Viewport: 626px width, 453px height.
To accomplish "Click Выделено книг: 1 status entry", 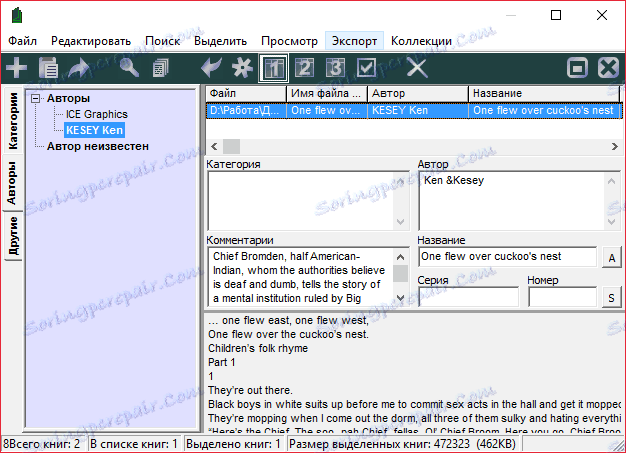I will coord(234,444).
